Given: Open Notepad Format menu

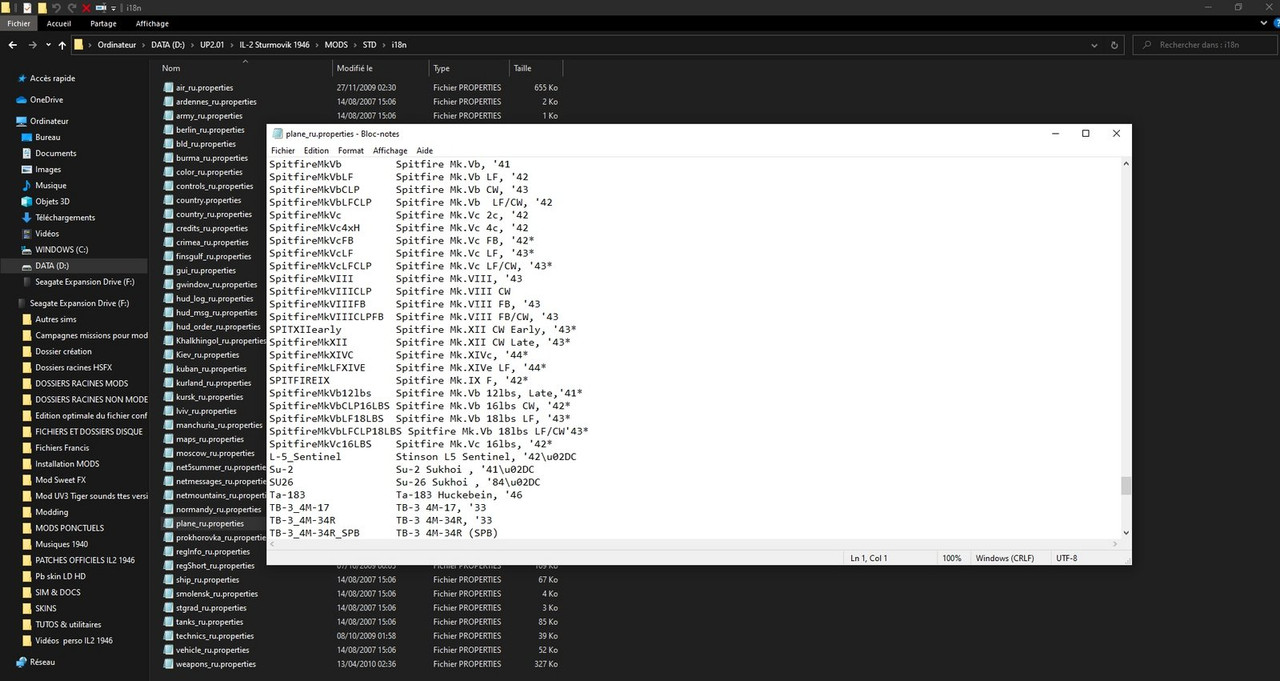Looking at the screenshot, I should (351, 151).
